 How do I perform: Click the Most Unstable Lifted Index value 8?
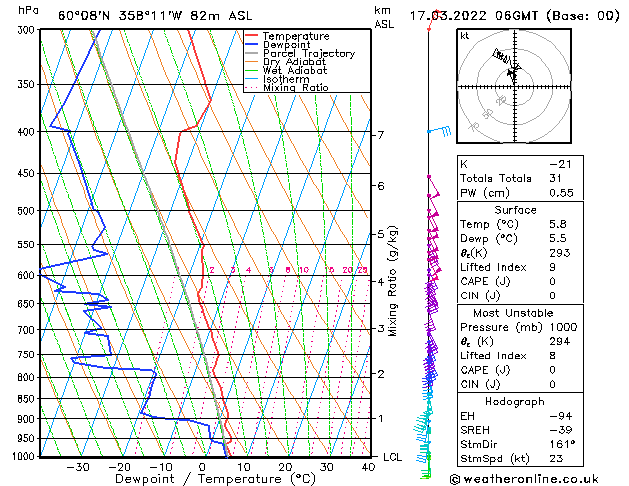[x=552, y=356]
